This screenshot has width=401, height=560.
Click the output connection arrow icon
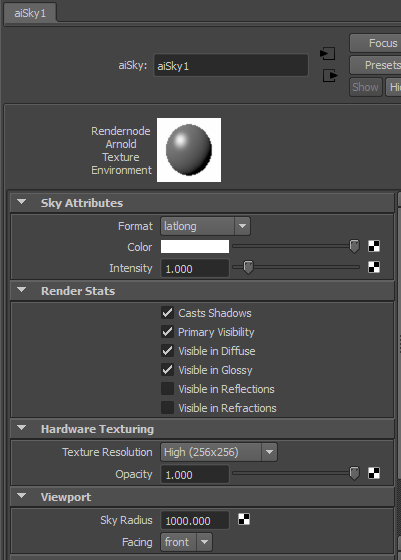pyautogui.click(x=330, y=75)
